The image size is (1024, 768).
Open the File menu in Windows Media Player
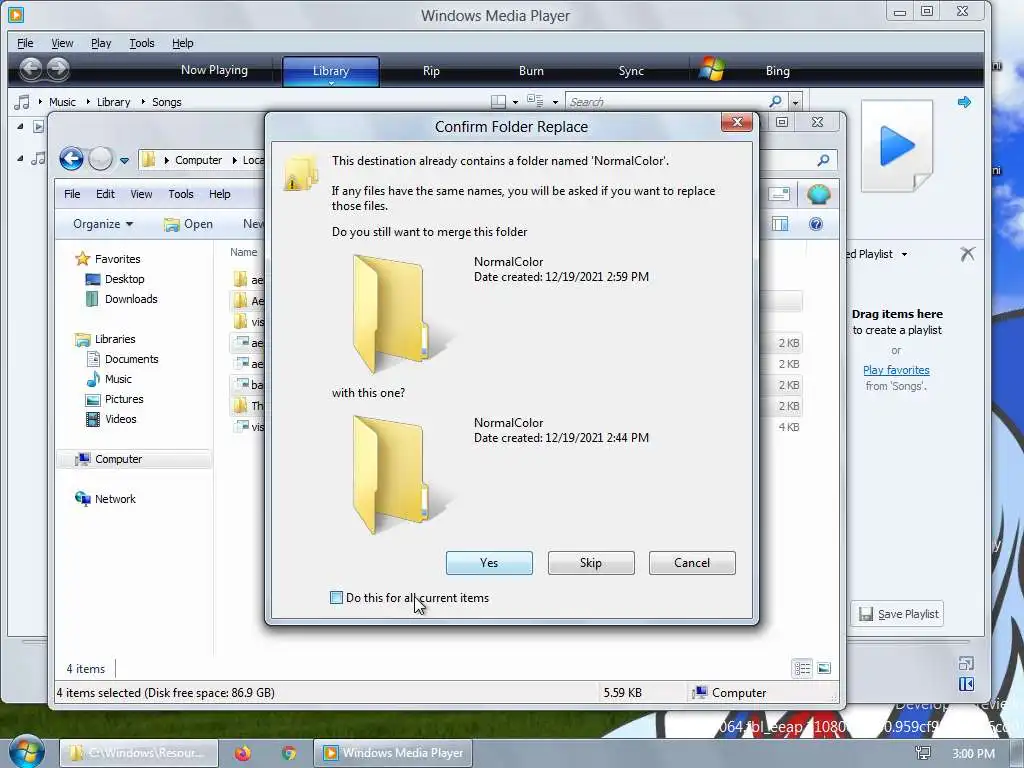tap(25, 43)
